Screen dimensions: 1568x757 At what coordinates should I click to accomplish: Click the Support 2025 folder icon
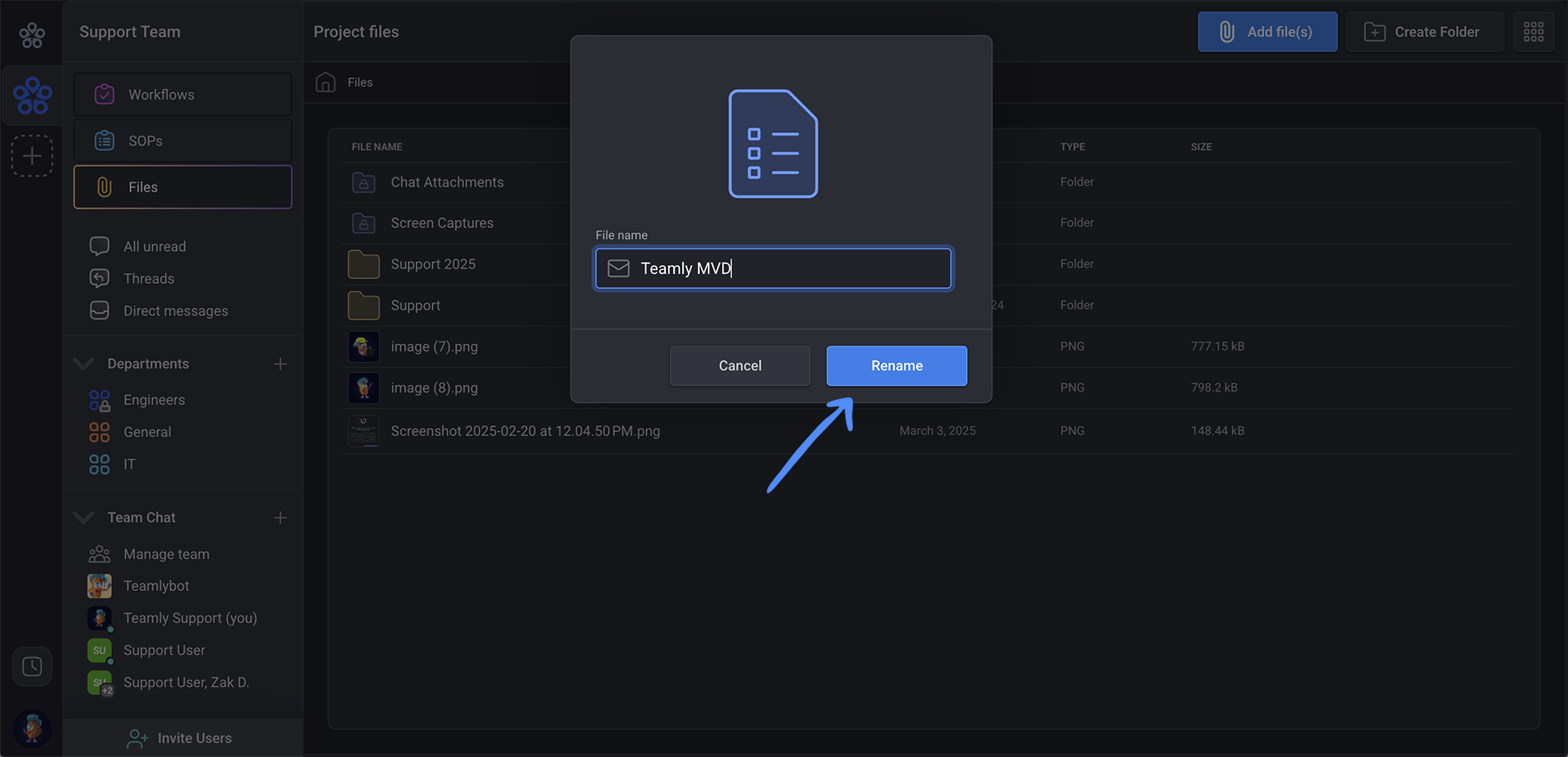364,264
